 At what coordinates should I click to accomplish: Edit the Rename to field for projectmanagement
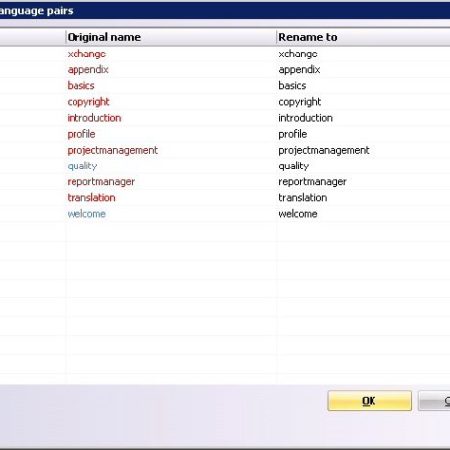coord(363,150)
